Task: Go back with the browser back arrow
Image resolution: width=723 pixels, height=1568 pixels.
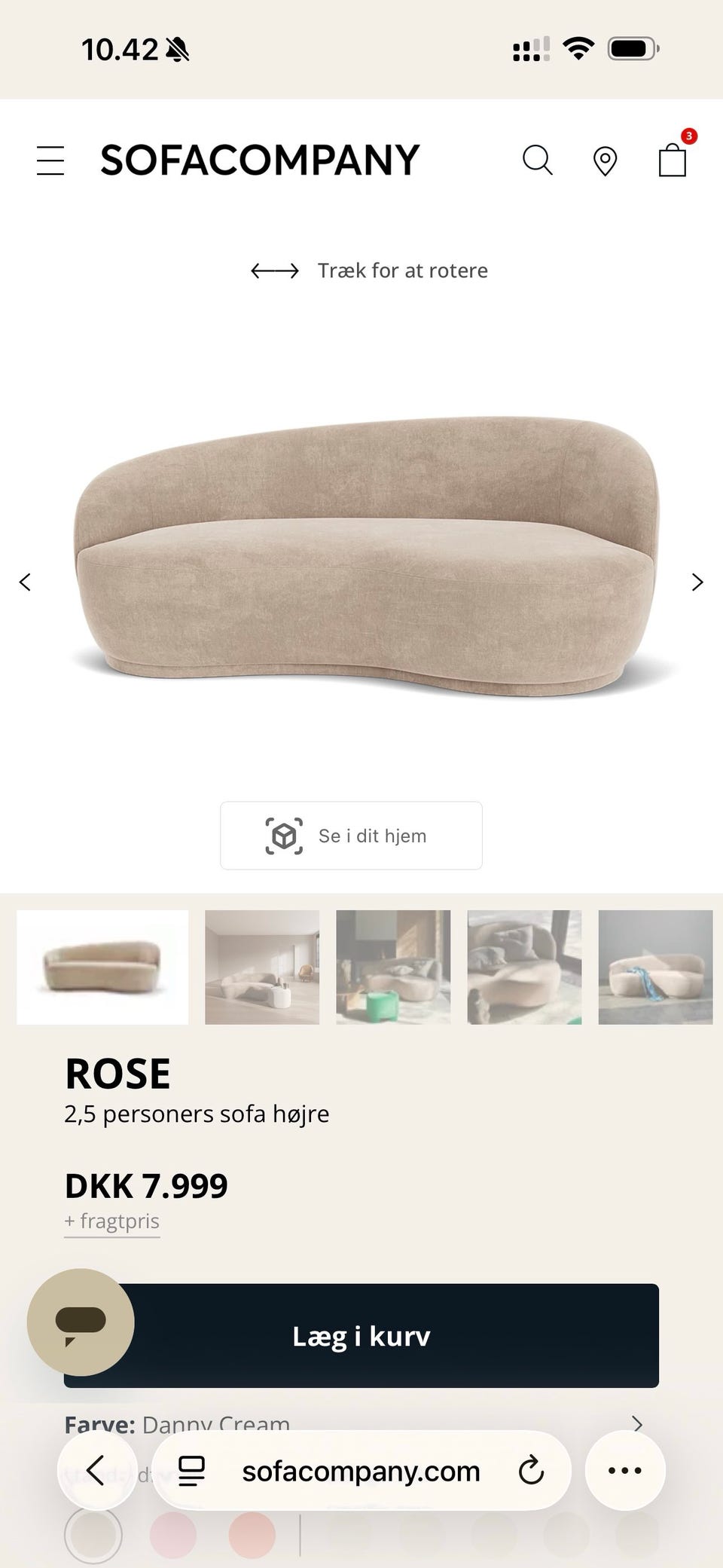Action: 96,1470
